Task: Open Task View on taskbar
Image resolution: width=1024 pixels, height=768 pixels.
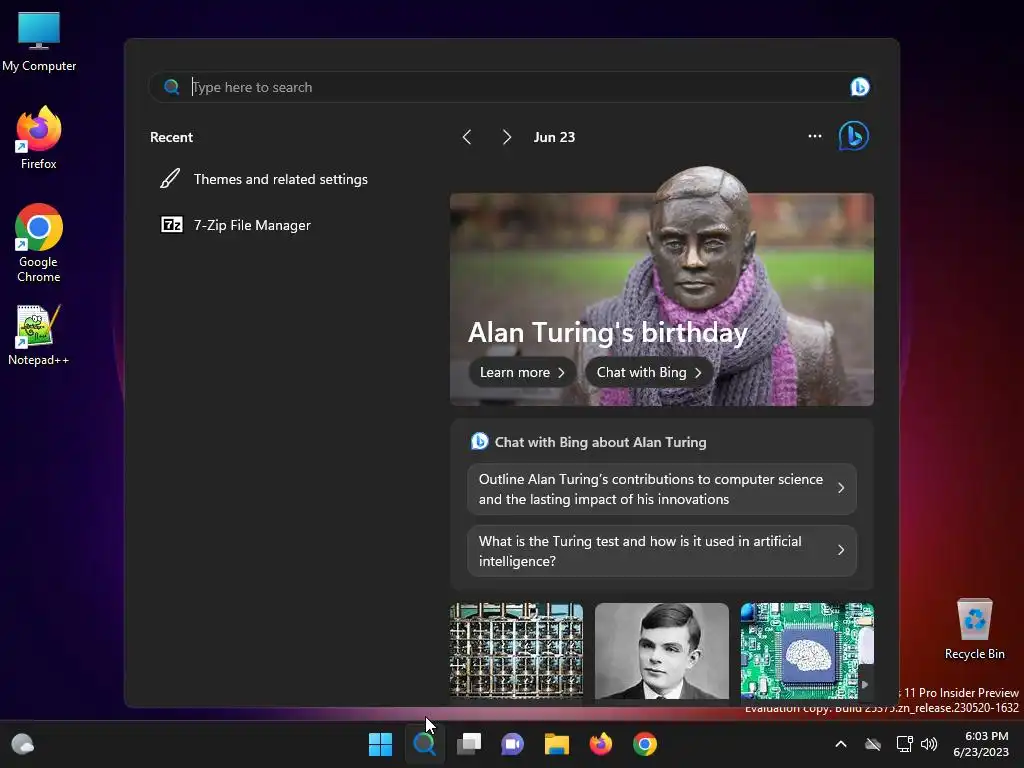Action: pos(469,744)
